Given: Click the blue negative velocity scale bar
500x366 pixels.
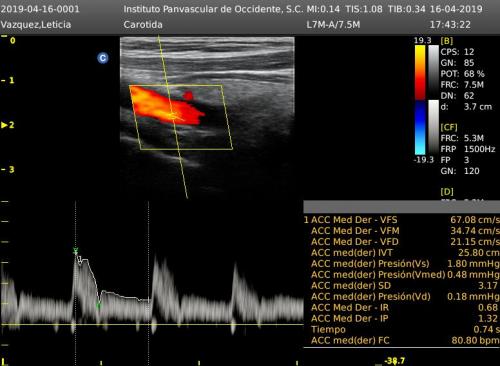Looking at the screenshot, I should tap(420, 127).
